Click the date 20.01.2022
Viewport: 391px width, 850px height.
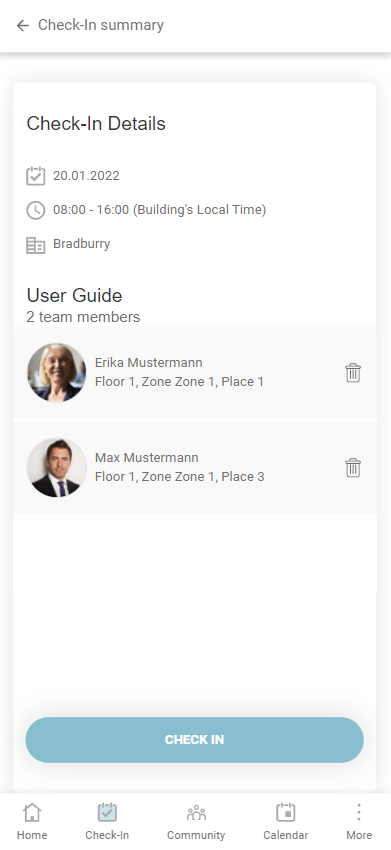point(86,176)
